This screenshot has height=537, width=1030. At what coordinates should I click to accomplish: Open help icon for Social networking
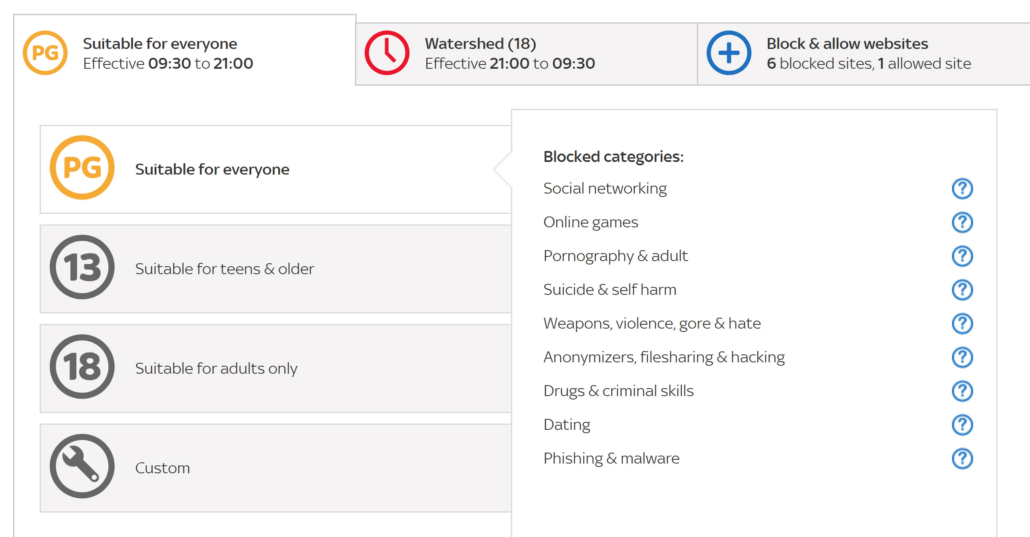tap(962, 189)
